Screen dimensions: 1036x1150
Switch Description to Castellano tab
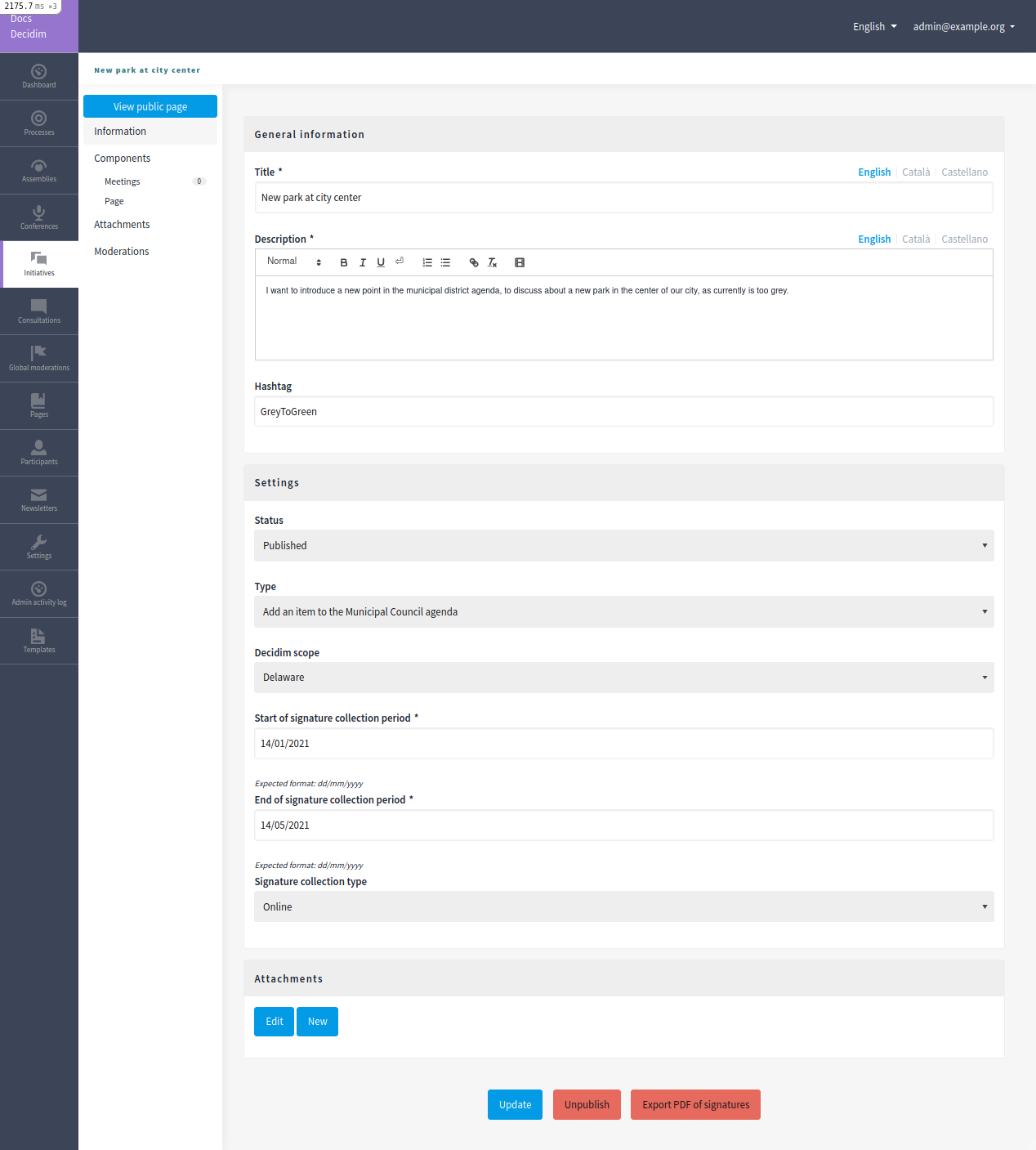click(x=964, y=239)
